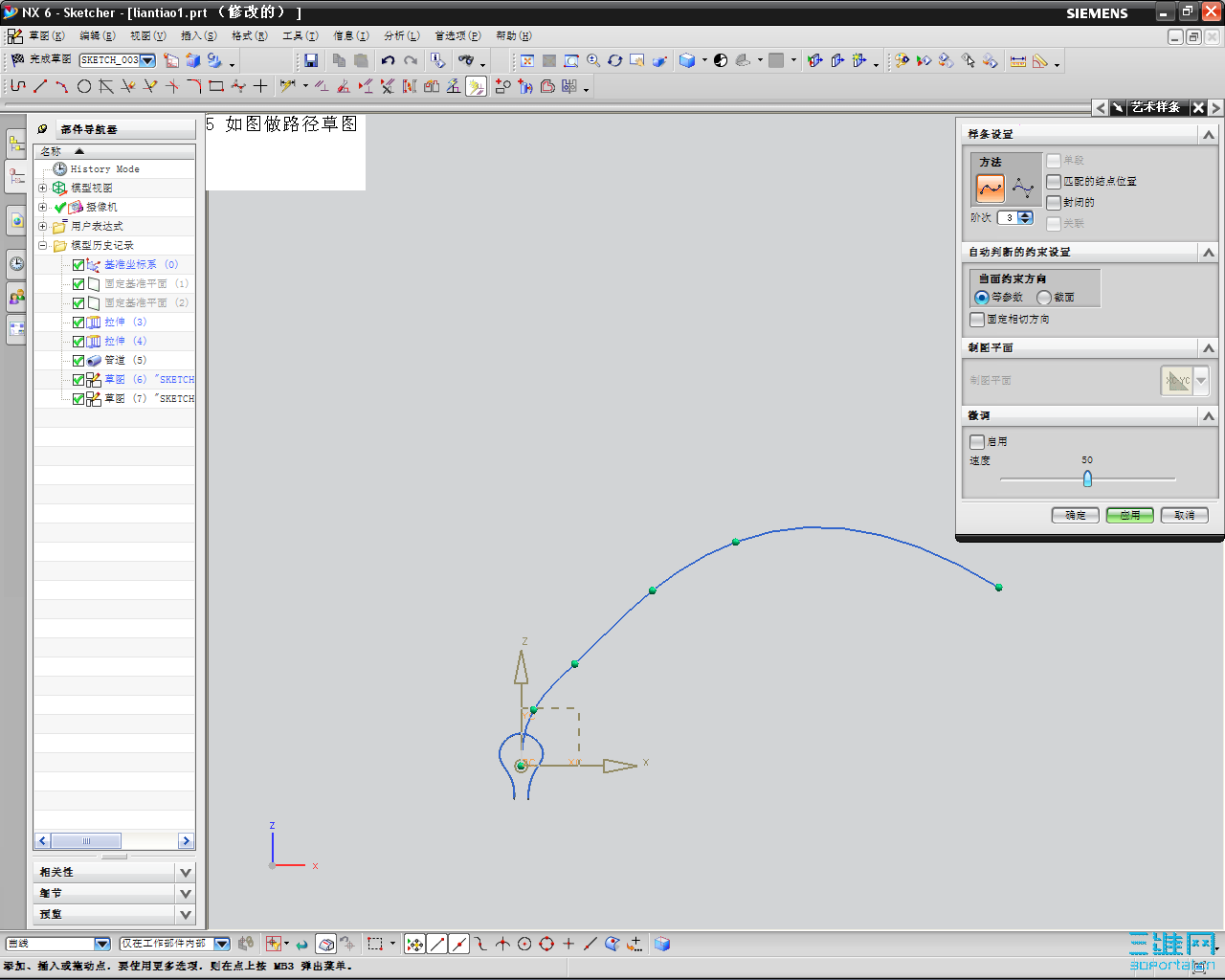Click the 确定 (OK) button
The image size is (1225, 980).
coord(1076,515)
